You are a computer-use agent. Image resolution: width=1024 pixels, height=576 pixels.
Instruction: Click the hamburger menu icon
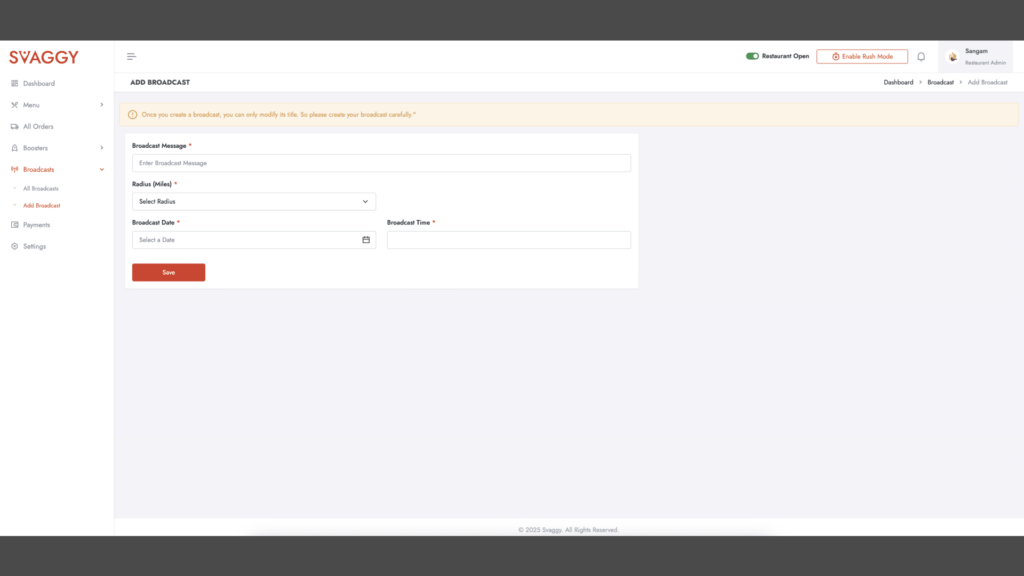pos(131,57)
